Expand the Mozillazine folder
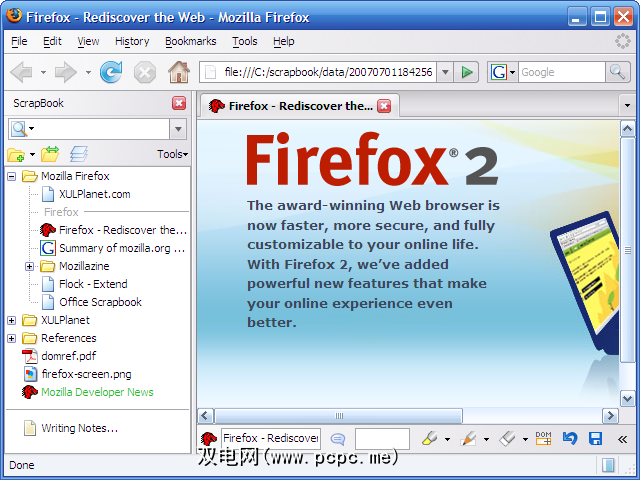640x480 pixels. point(29,267)
